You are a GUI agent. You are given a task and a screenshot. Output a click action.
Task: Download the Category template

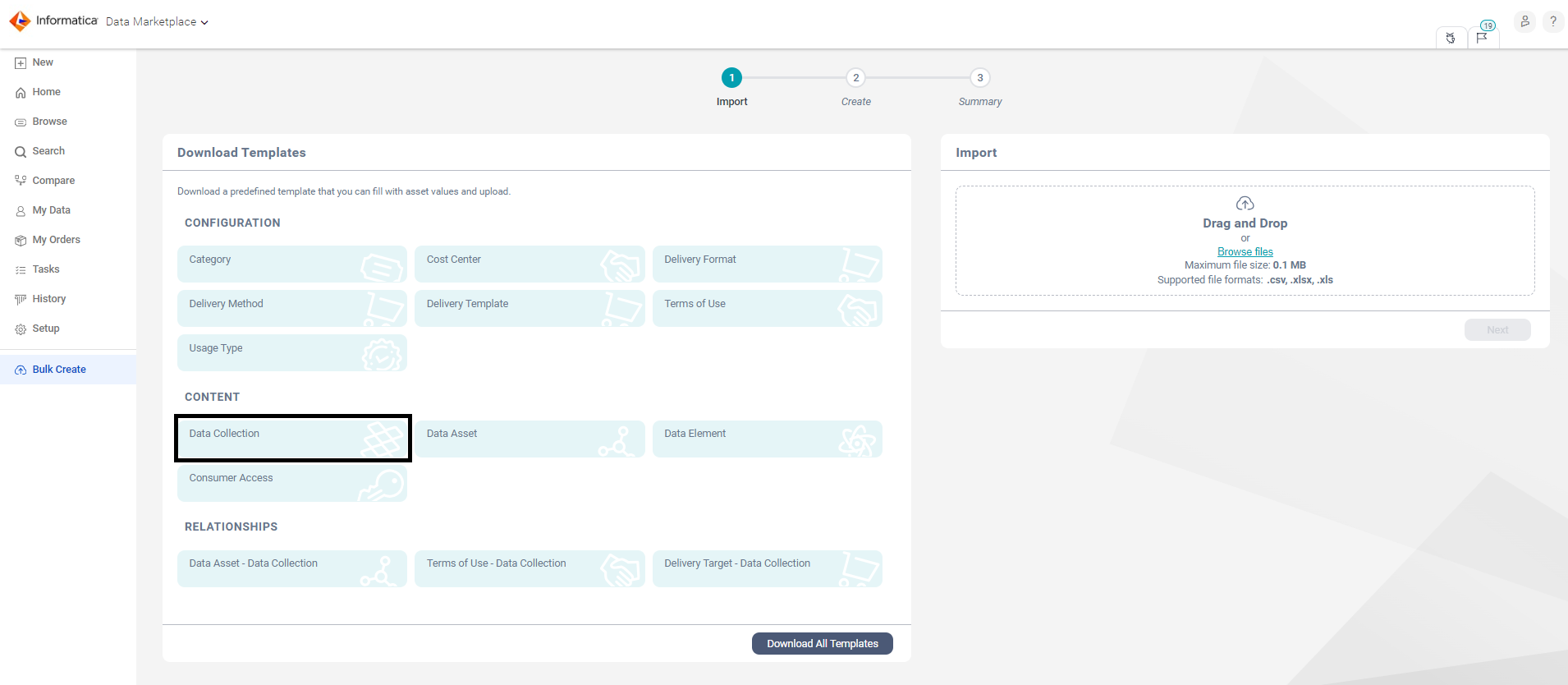(x=292, y=264)
